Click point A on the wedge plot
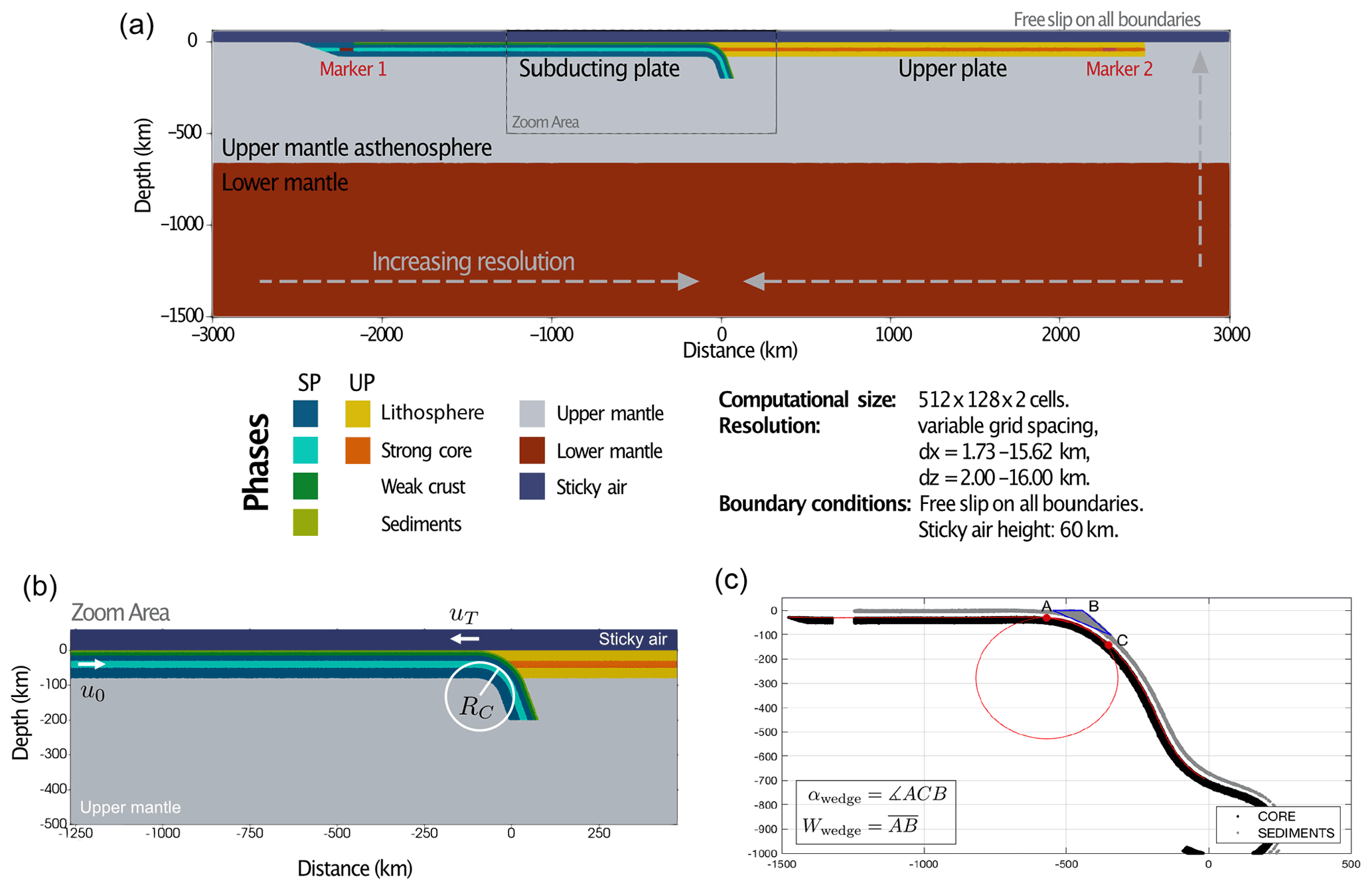The image size is (1372, 891). click(1047, 617)
